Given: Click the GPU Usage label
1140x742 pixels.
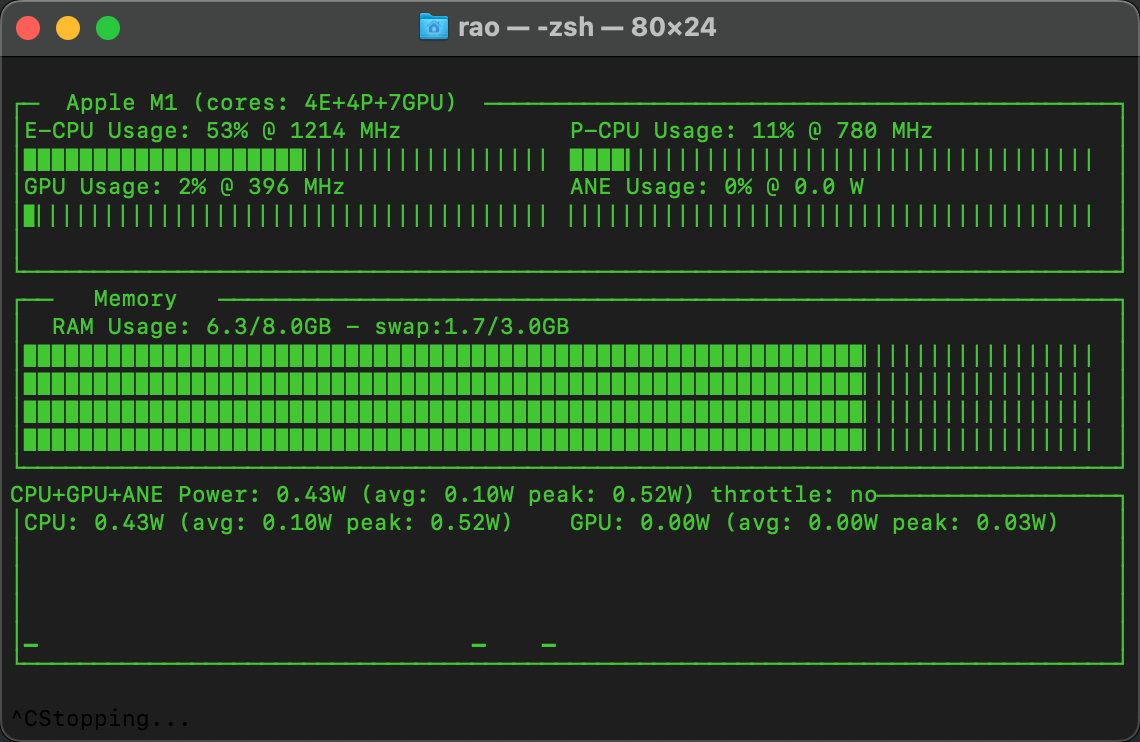Looking at the screenshot, I should click(x=86, y=186).
